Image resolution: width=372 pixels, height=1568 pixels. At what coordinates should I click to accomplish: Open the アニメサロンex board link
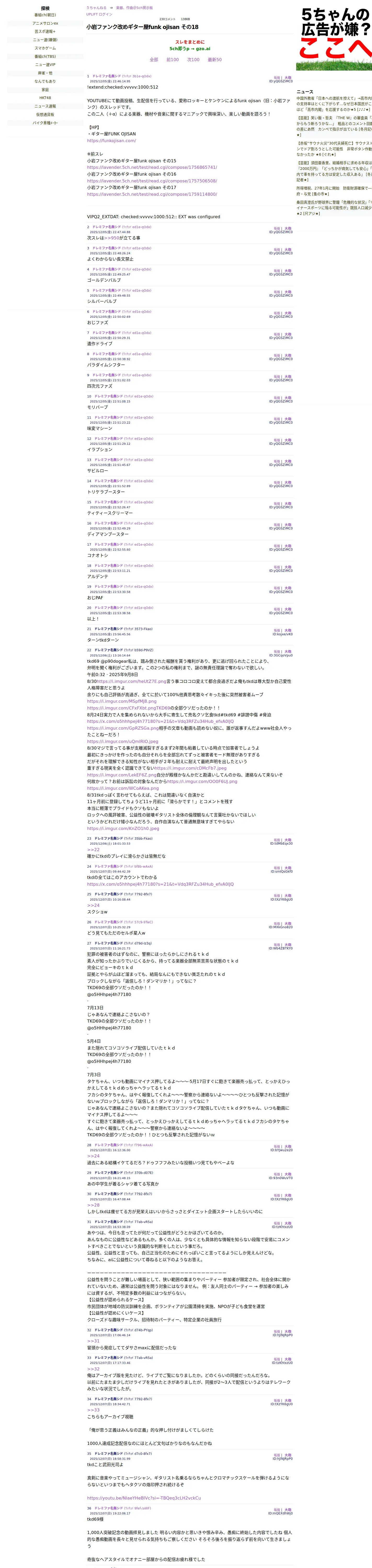[x=45, y=23]
